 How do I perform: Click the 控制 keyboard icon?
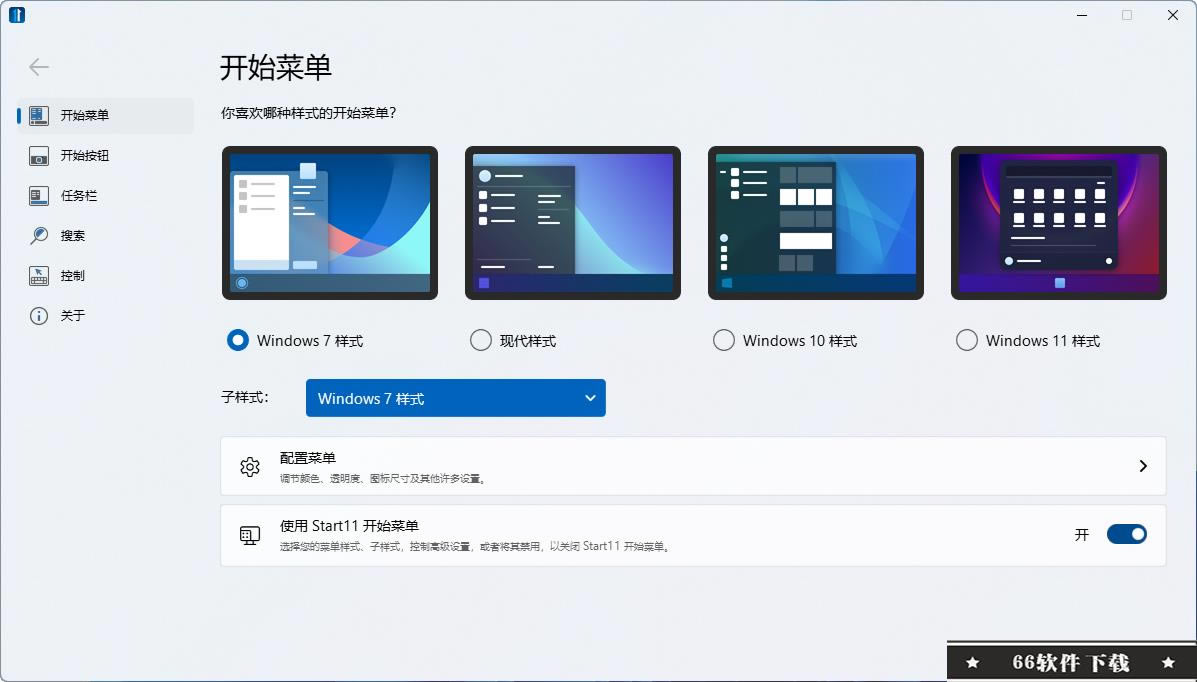(39, 276)
